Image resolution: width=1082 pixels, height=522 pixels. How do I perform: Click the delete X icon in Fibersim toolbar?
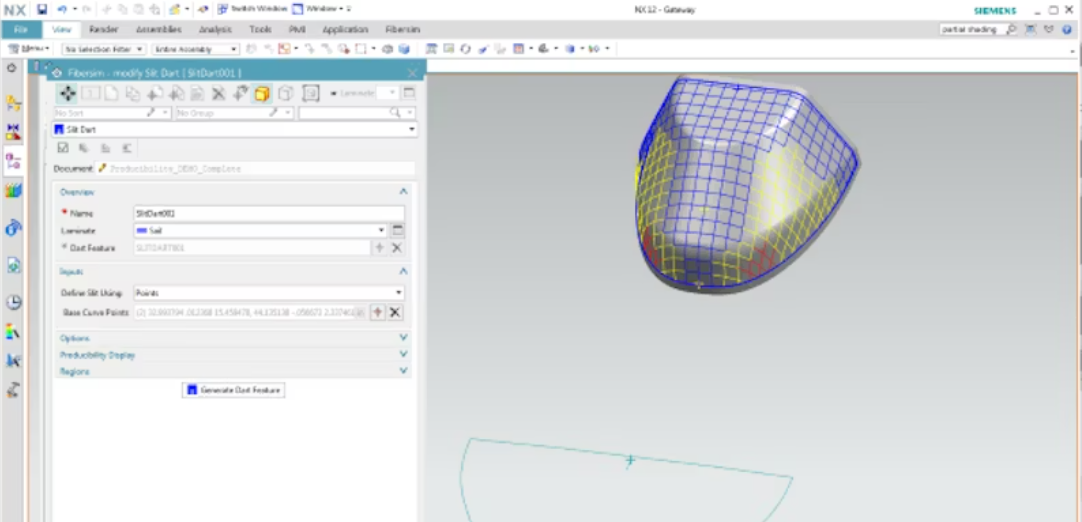tap(218, 93)
